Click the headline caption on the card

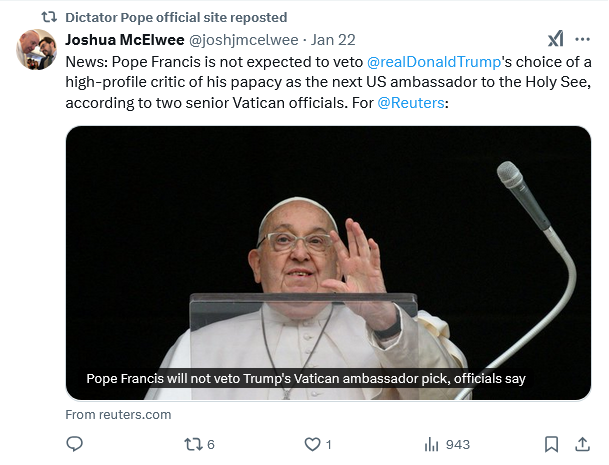305,379
